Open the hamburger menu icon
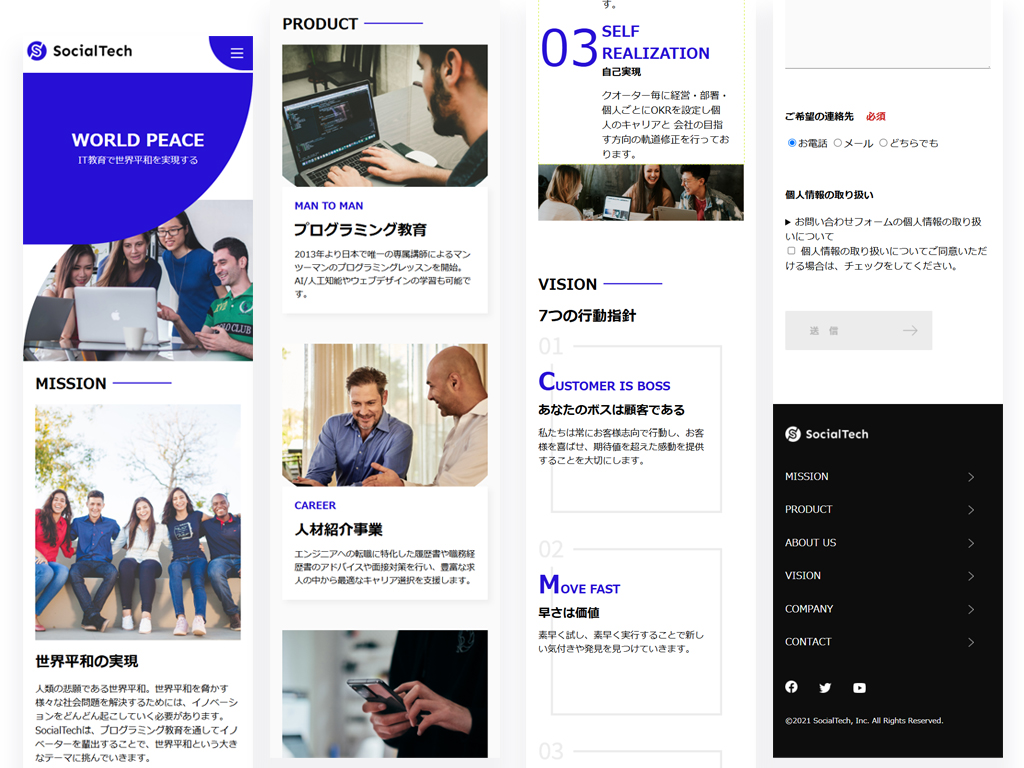Screen dimensions: 1024x768 [236, 53]
